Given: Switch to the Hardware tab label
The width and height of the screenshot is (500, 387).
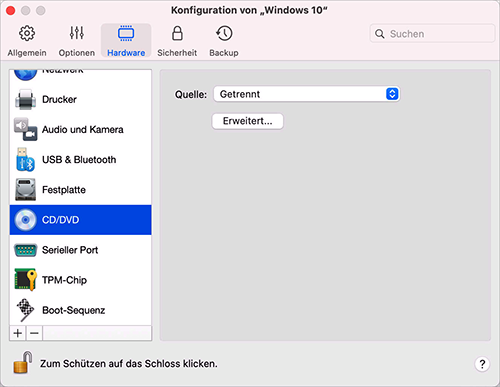Looking at the screenshot, I should pos(126,53).
